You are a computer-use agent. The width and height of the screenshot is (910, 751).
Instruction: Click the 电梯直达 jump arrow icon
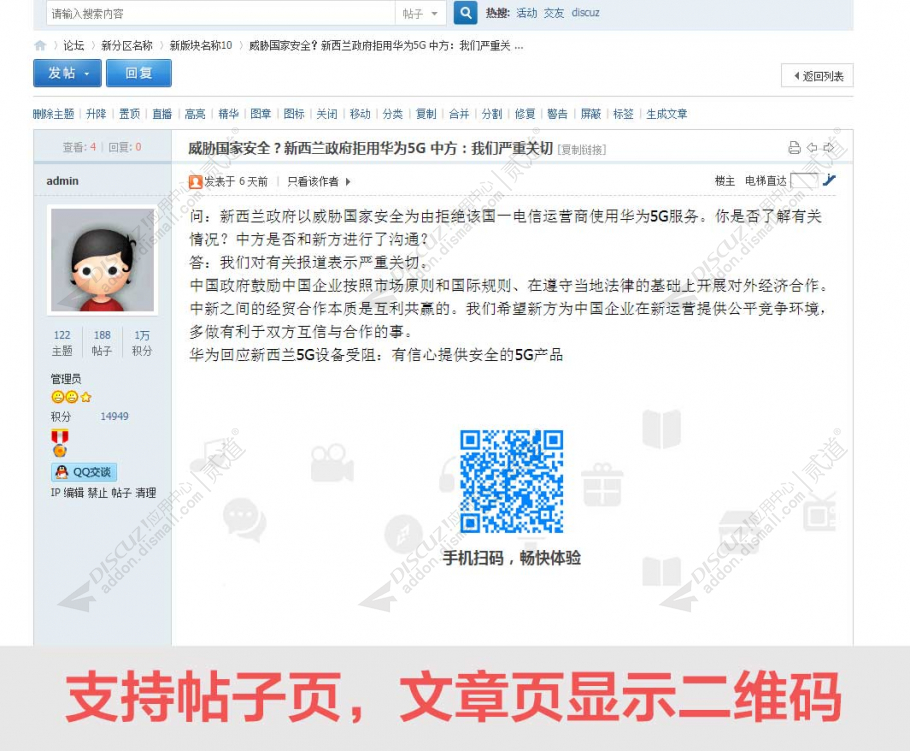tap(829, 180)
